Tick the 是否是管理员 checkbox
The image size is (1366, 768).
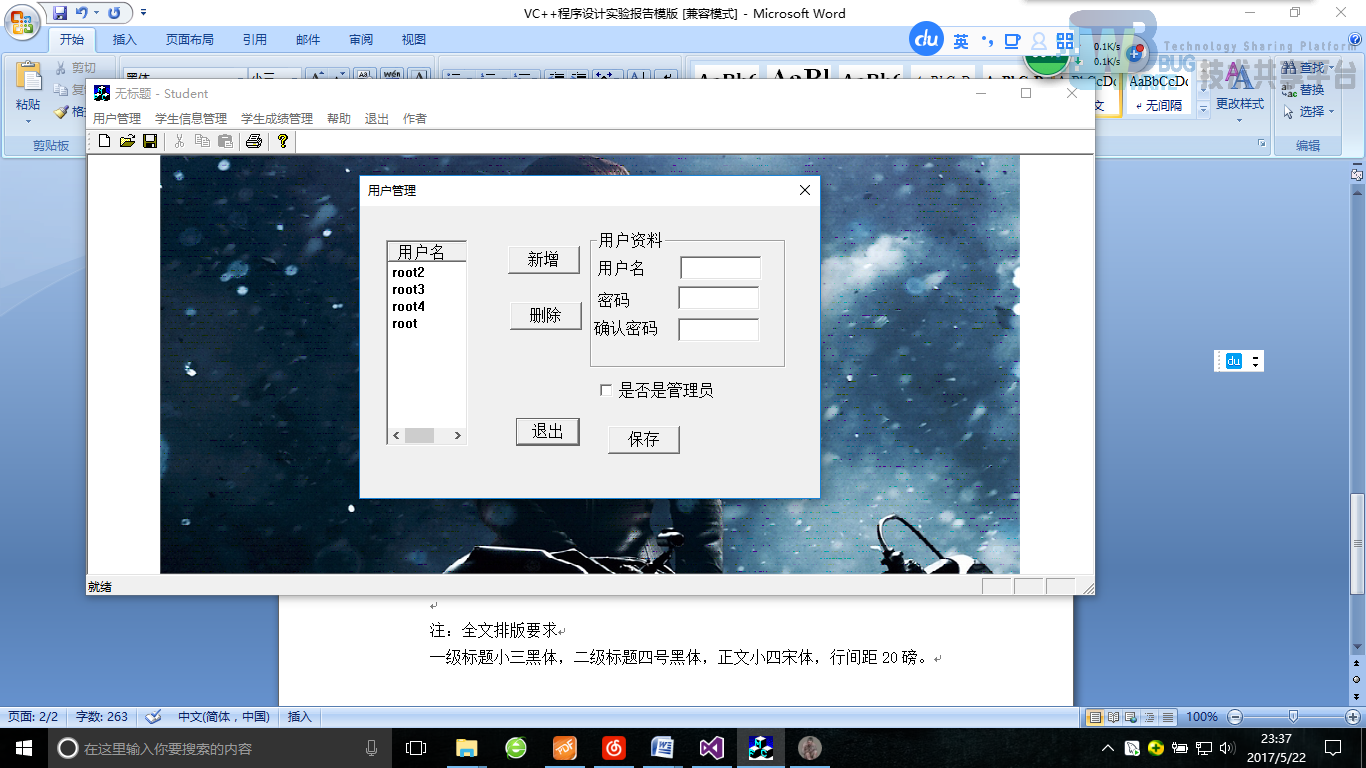606,390
